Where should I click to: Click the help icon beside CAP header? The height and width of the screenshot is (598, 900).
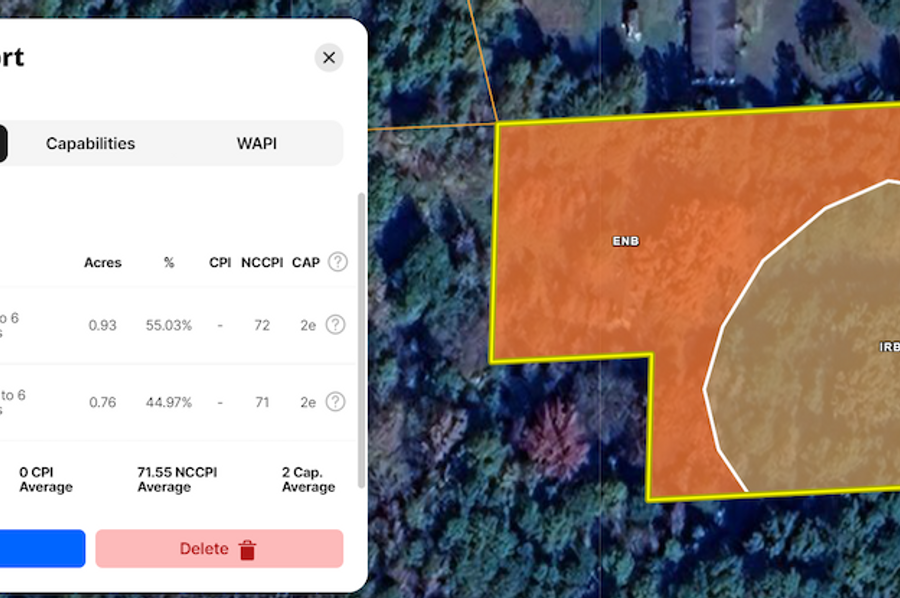338,262
